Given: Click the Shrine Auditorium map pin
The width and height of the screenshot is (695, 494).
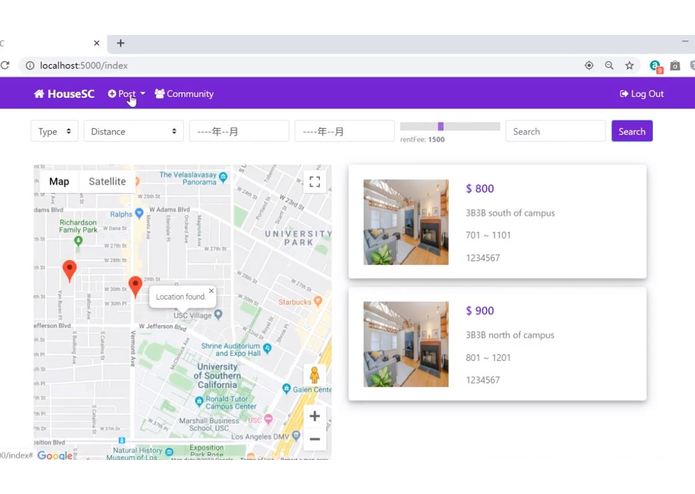Looking at the screenshot, I should (x=267, y=349).
